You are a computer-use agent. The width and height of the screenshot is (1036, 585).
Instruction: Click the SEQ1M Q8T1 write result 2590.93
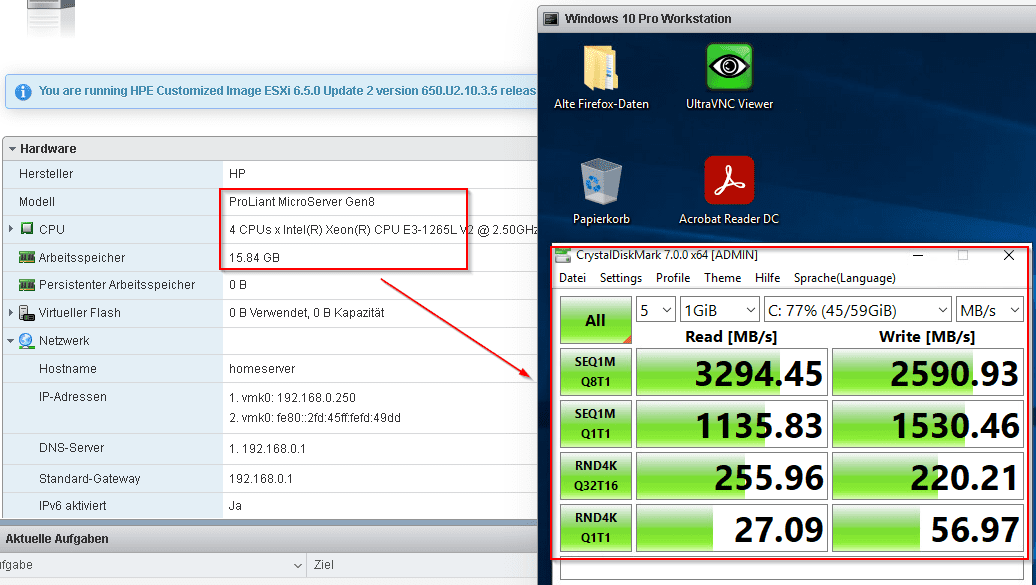[x=928, y=372]
